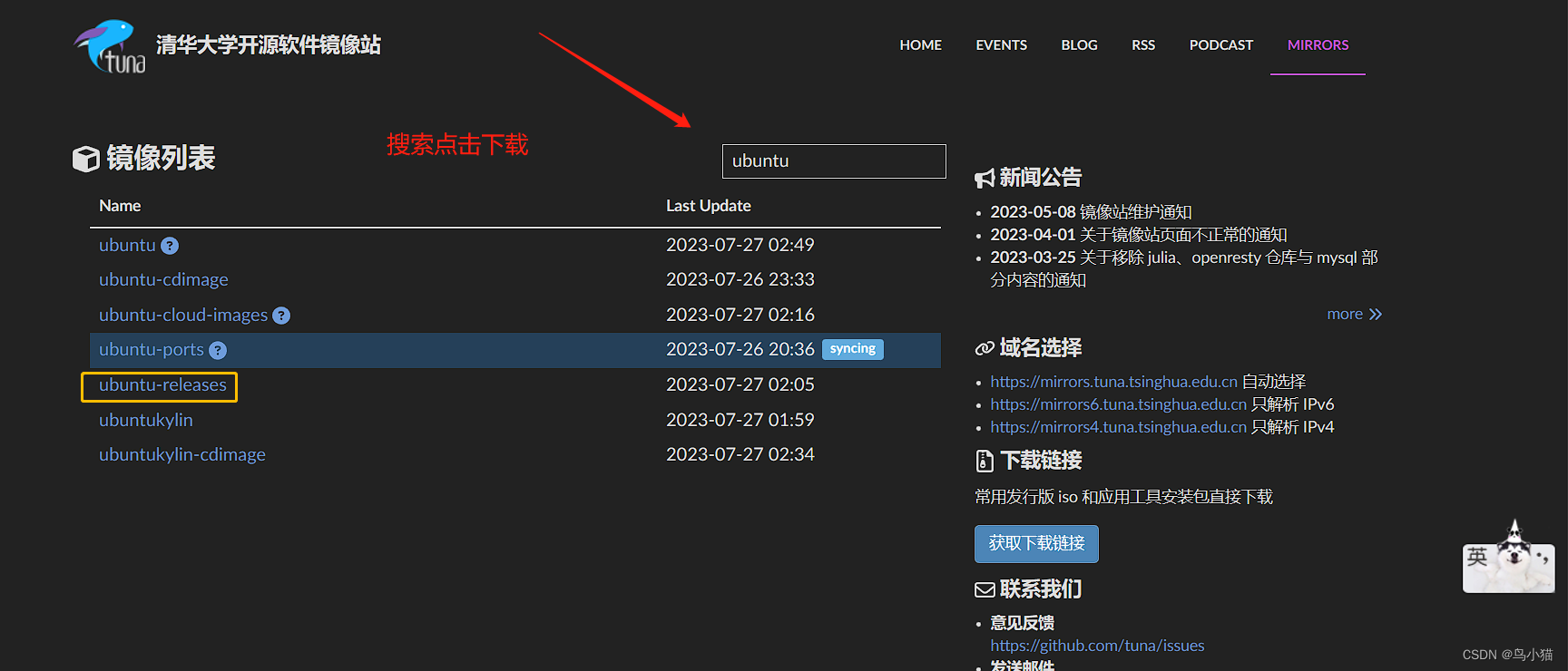1568x671 pixels.
Task: Select timestamp 2023-07-26 23:33
Action: [x=740, y=279]
